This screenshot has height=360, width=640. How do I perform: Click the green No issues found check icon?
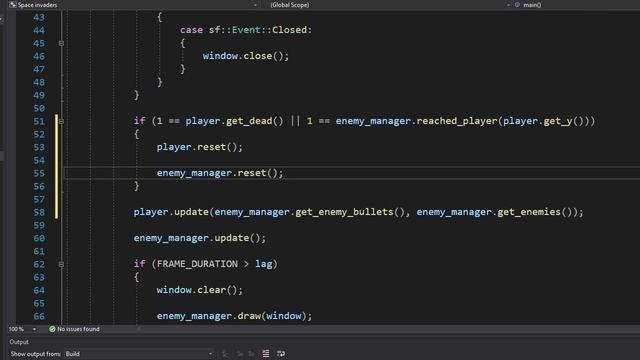pyautogui.click(x=52, y=329)
